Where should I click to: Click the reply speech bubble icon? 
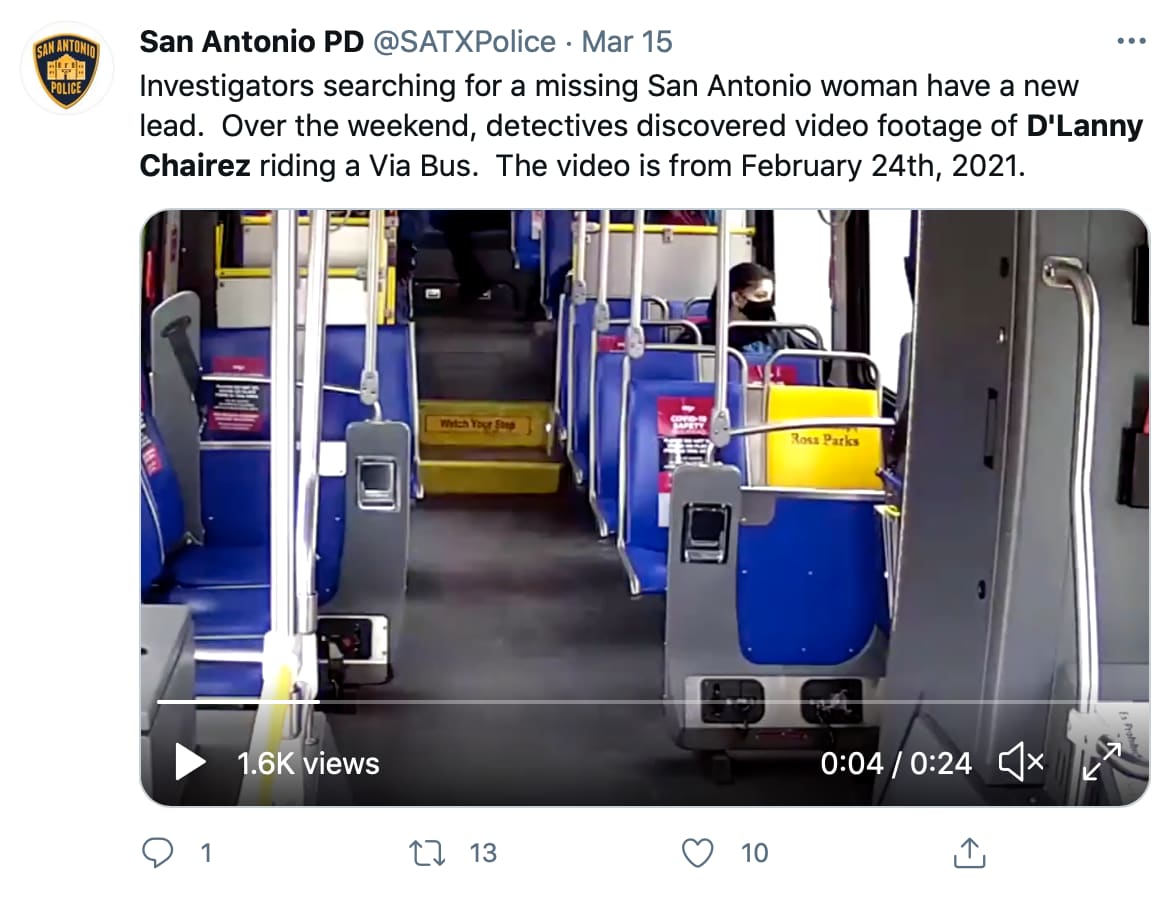[x=158, y=852]
